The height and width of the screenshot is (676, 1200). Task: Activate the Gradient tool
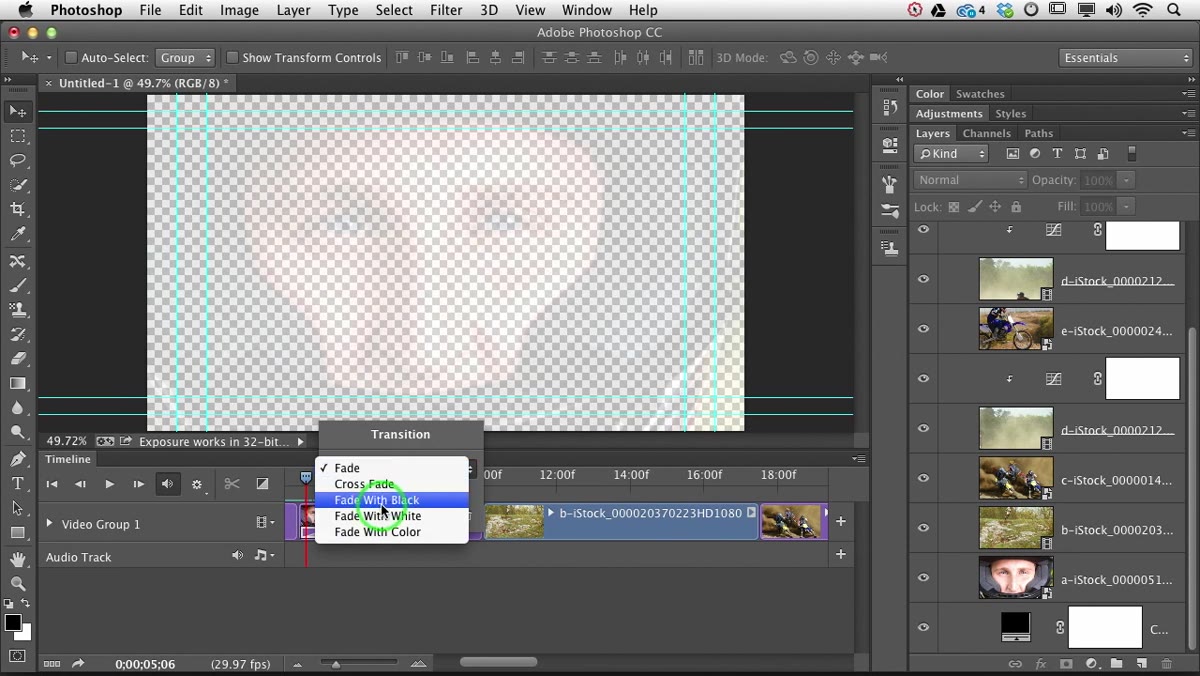[x=18, y=383]
